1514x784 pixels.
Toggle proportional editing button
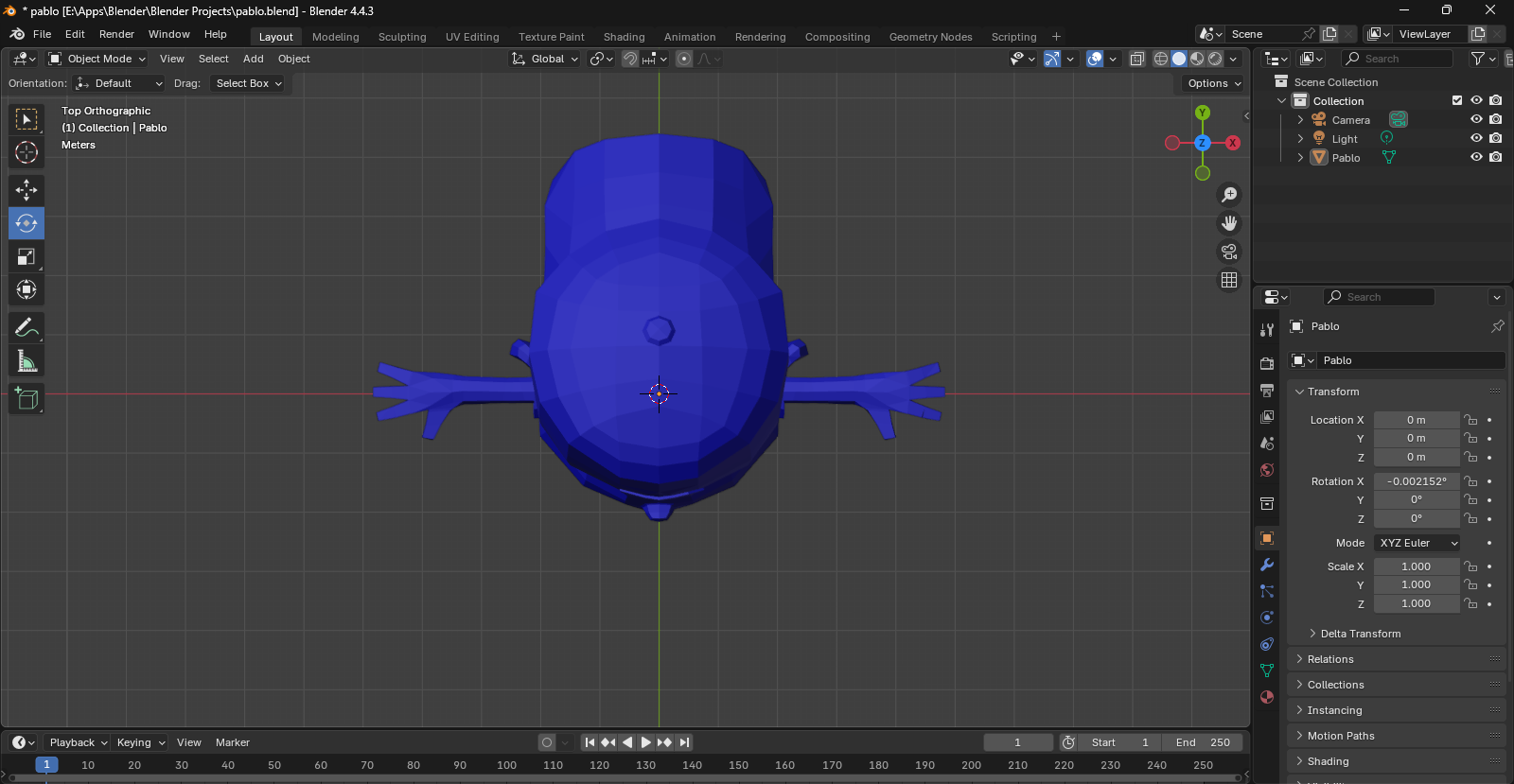(684, 59)
